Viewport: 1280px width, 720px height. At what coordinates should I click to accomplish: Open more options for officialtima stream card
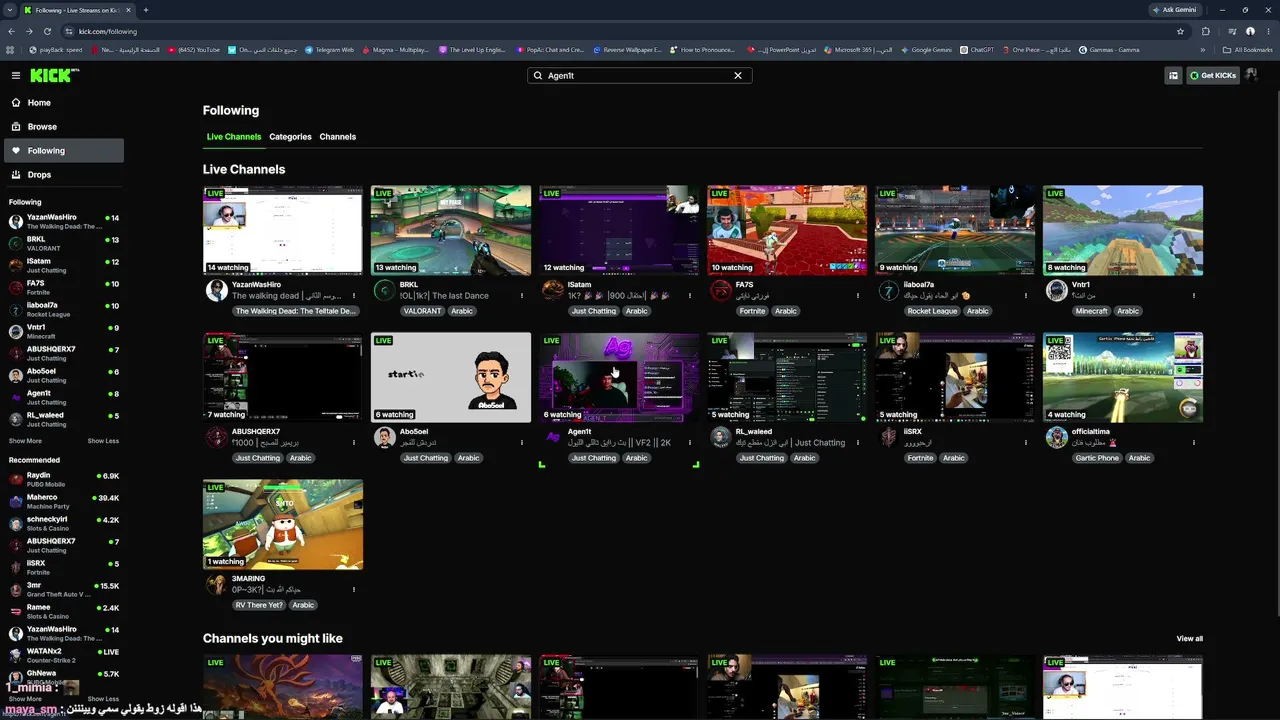coord(1193,442)
